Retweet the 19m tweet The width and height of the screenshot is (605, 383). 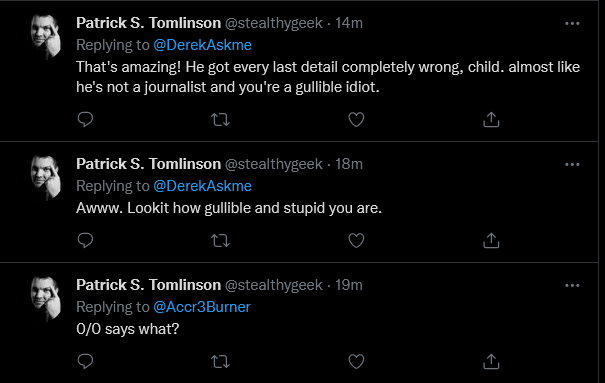pyautogui.click(x=221, y=362)
